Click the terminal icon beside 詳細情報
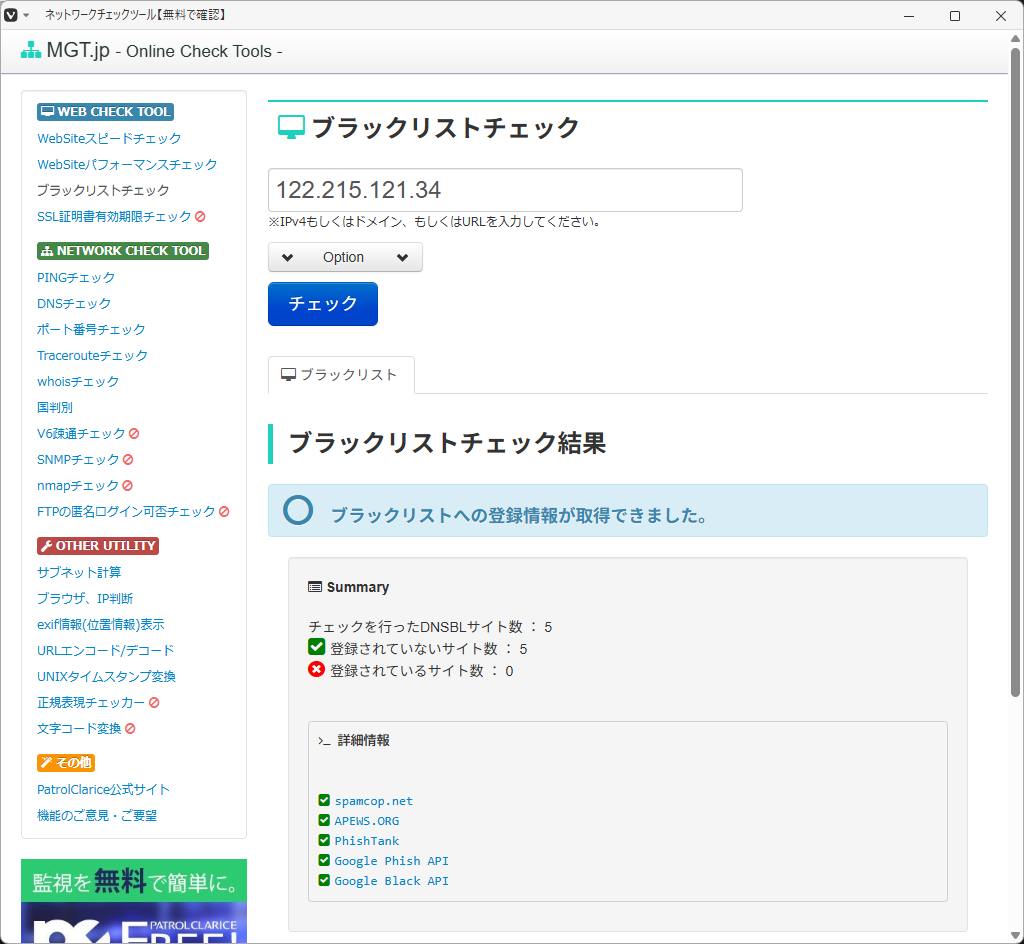The width and height of the screenshot is (1024, 944). [324, 741]
